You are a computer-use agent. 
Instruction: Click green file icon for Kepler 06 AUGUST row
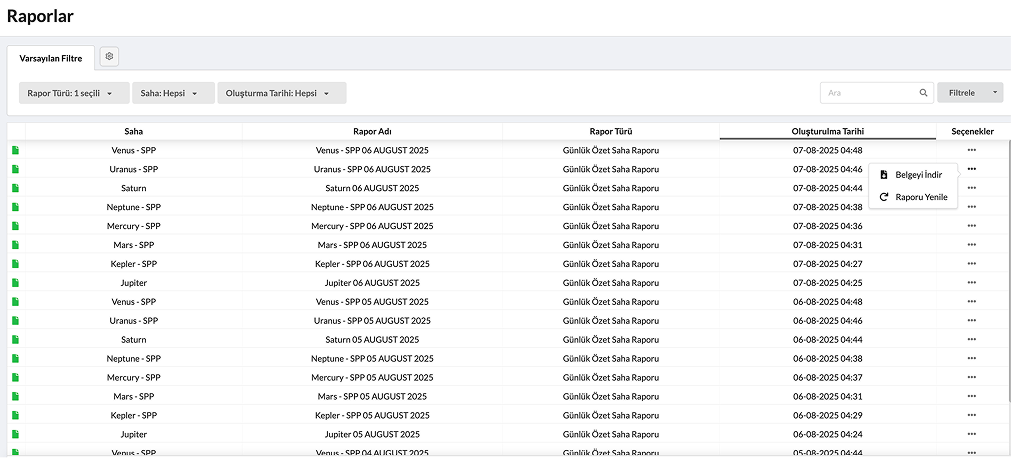tap(16, 264)
